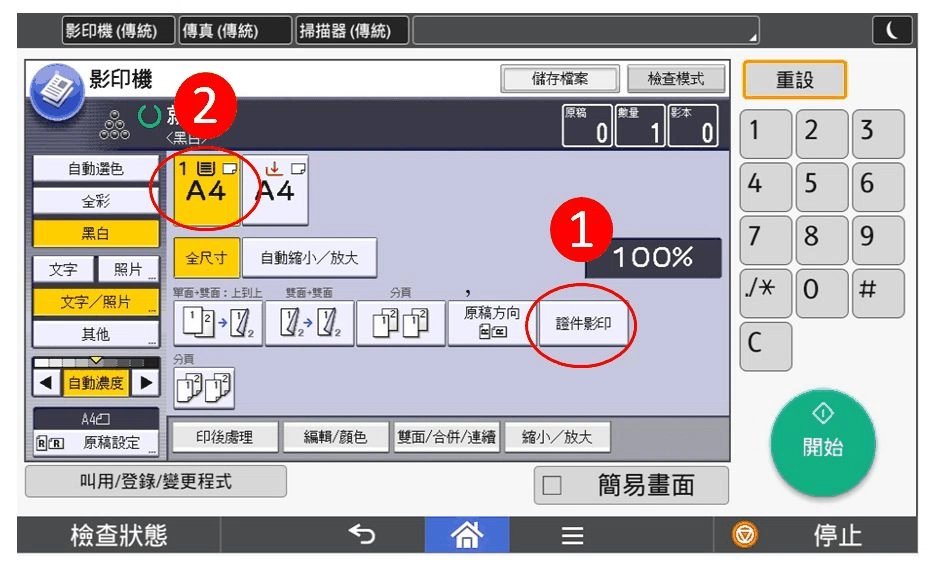This screenshot has width=936, height=566.
Task: Open 原稿設定 original settings
Action: [x=96, y=443]
